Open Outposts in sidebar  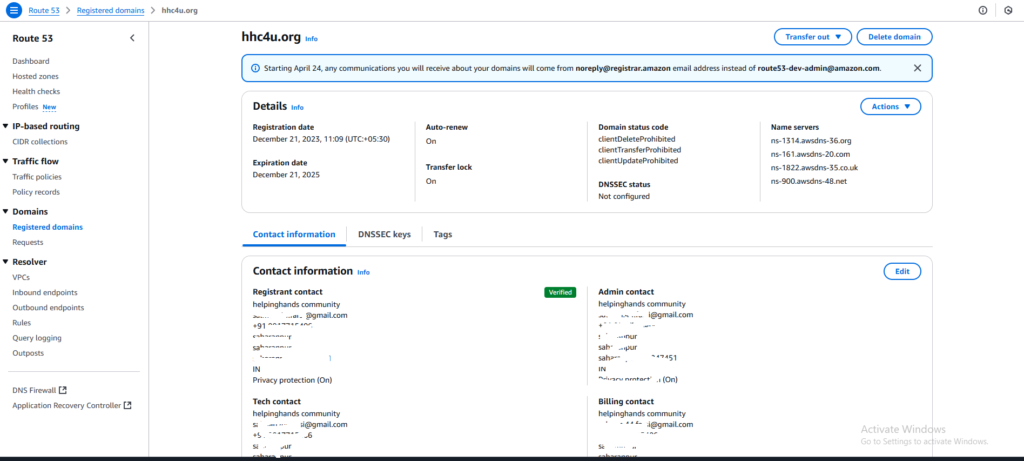click(x=28, y=353)
